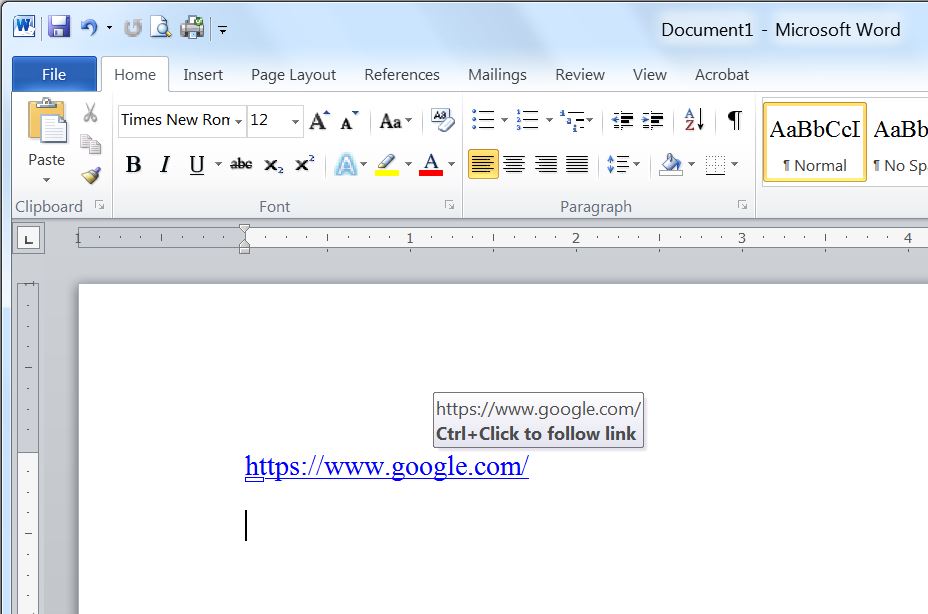Open the References tab
The image size is (928, 614).
pyautogui.click(x=402, y=75)
